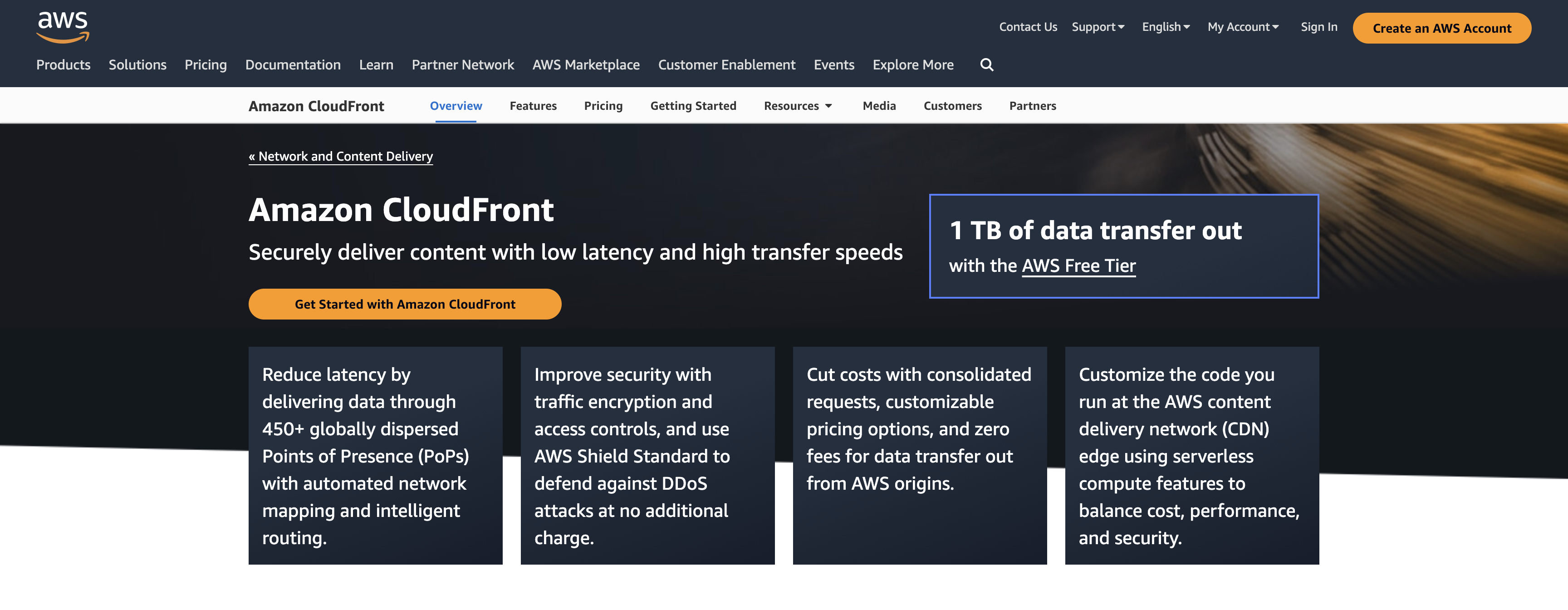Click Create an AWS Account
Screen dimensions: 1568x610
pos(1441,28)
